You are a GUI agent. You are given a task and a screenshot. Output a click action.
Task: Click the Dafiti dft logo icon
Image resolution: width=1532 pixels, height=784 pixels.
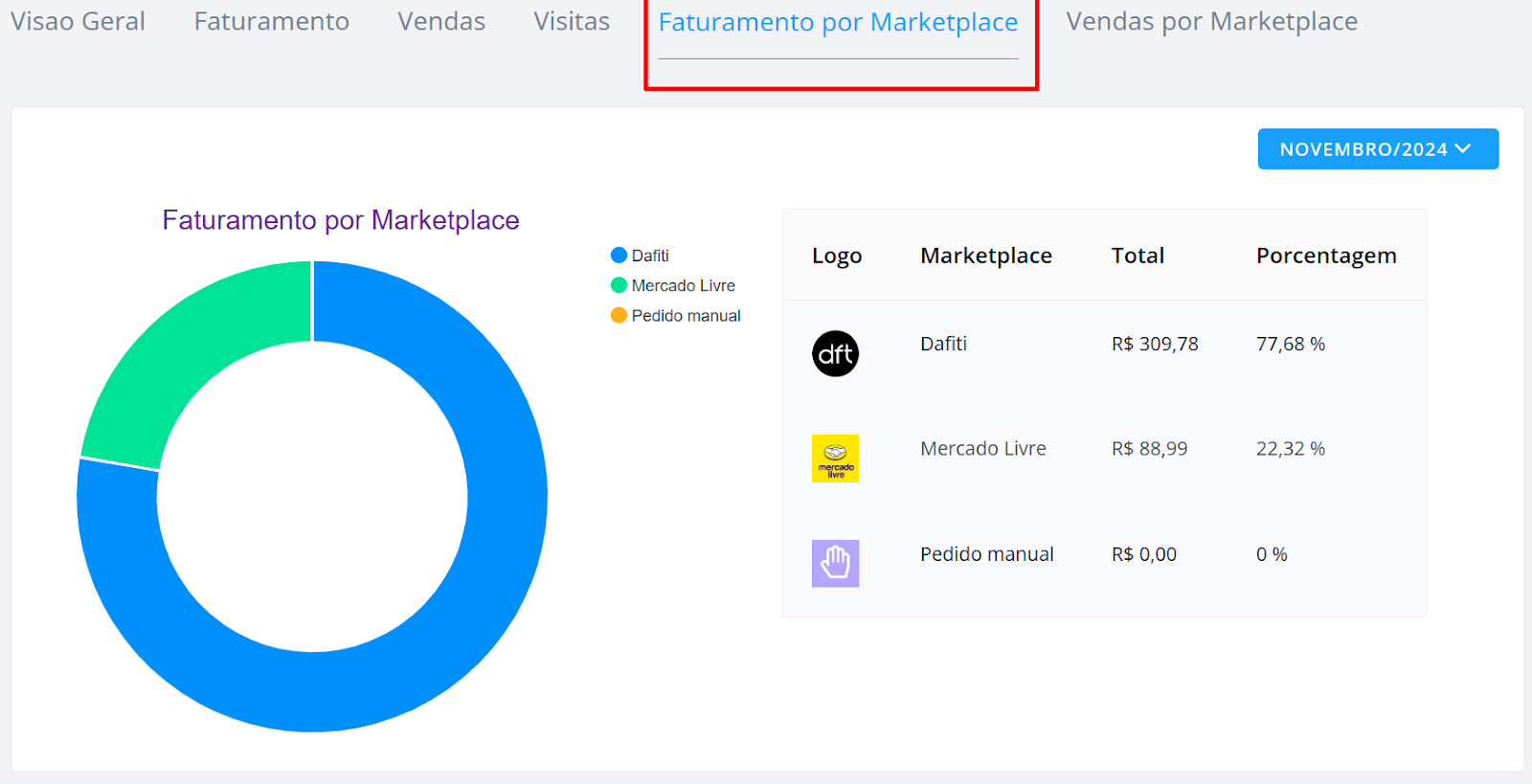(835, 354)
